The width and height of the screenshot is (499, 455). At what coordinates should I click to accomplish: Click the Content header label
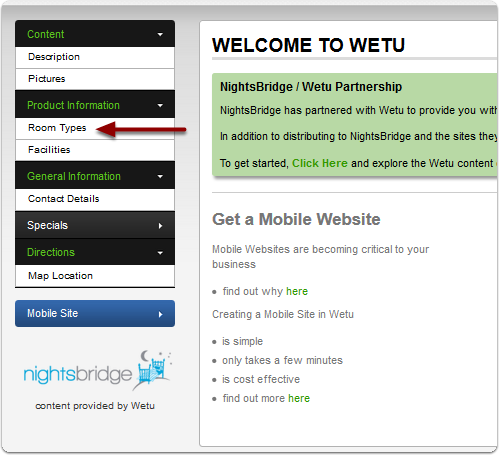pyautogui.click(x=46, y=34)
